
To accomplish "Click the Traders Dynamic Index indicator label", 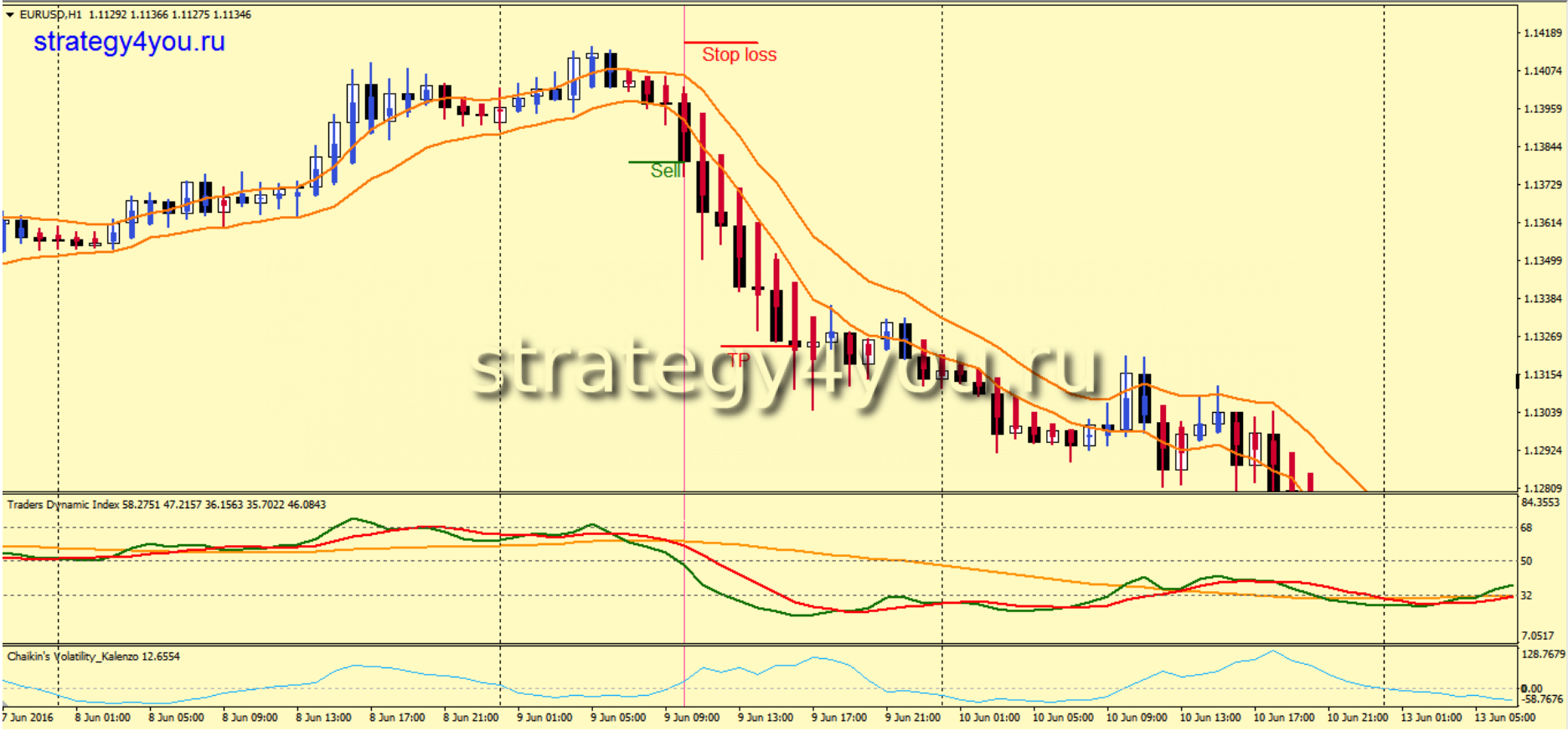I will pyautogui.click(x=64, y=504).
